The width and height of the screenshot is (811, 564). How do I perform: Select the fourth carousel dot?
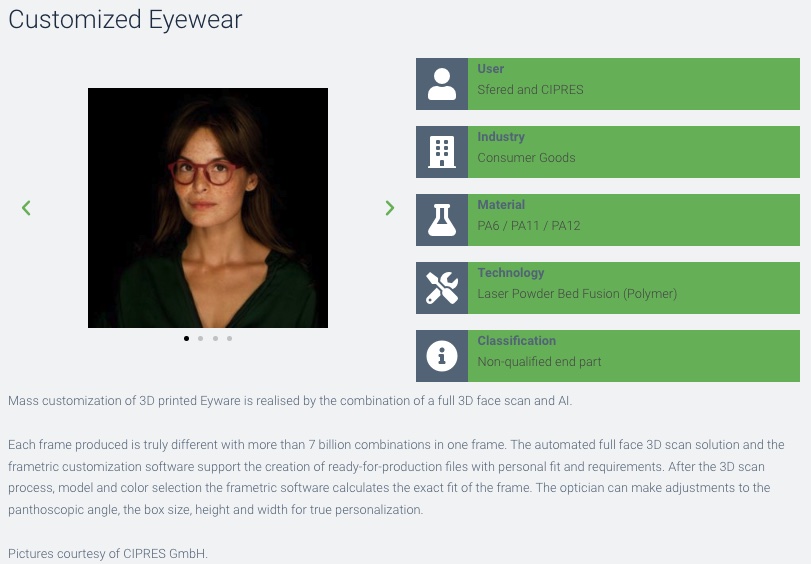230,338
